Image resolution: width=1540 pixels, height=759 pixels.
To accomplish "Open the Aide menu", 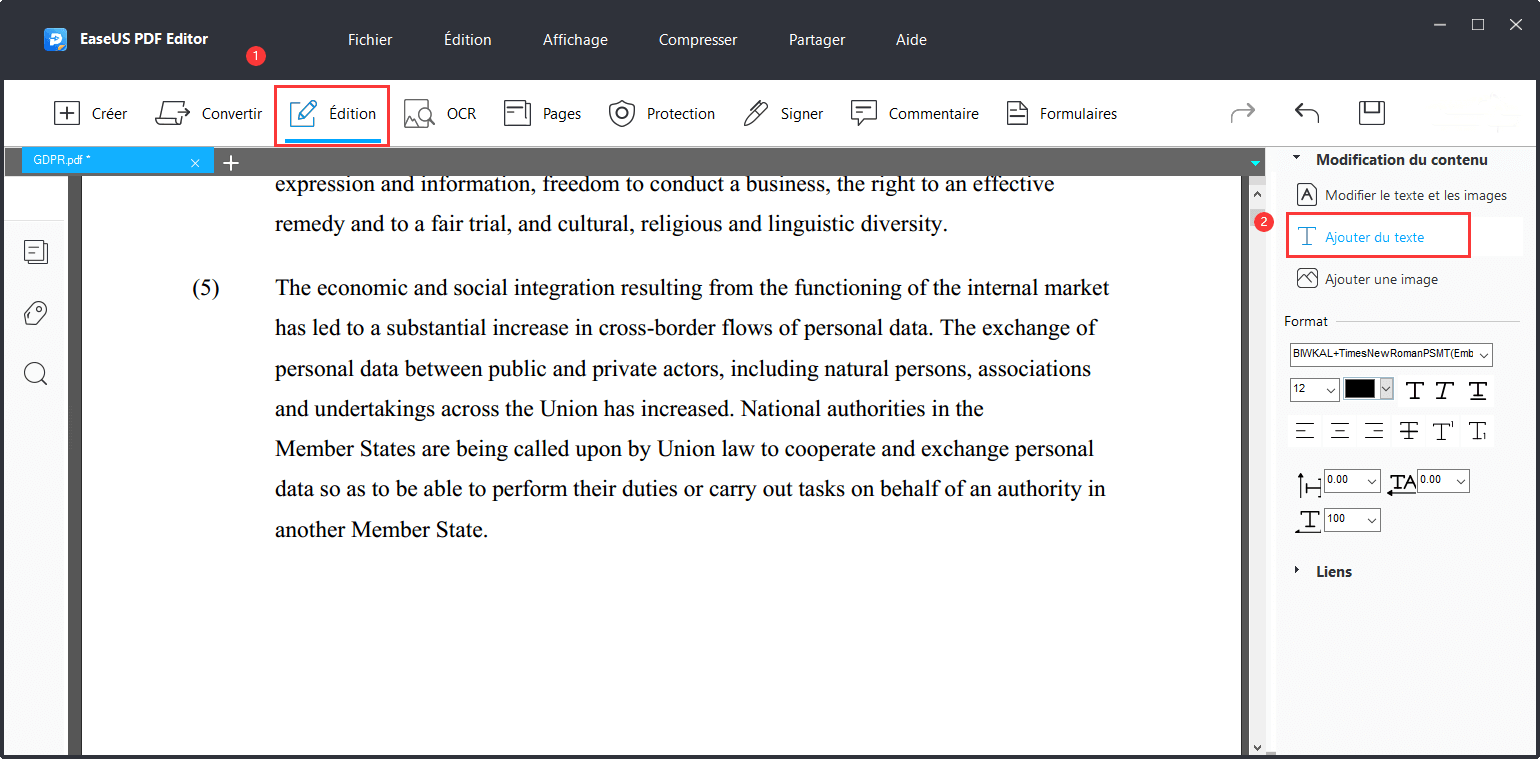I will [x=911, y=40].
